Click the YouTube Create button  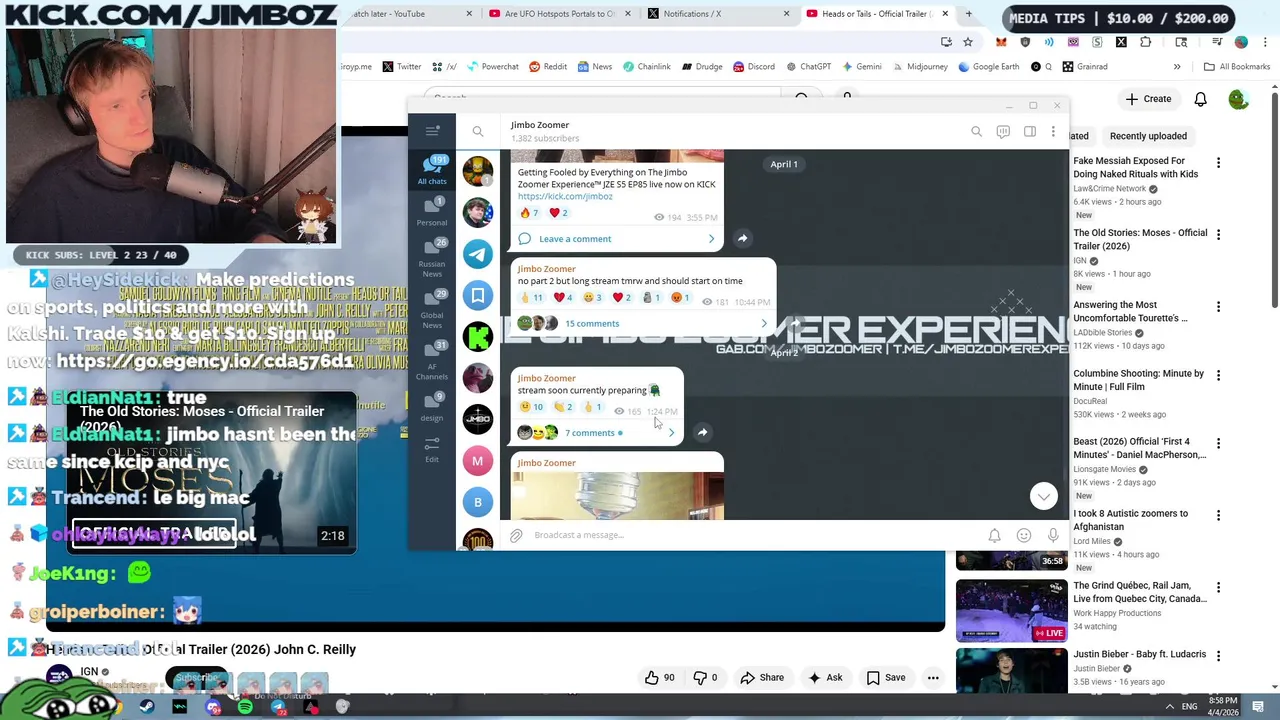pos(1148,99)
